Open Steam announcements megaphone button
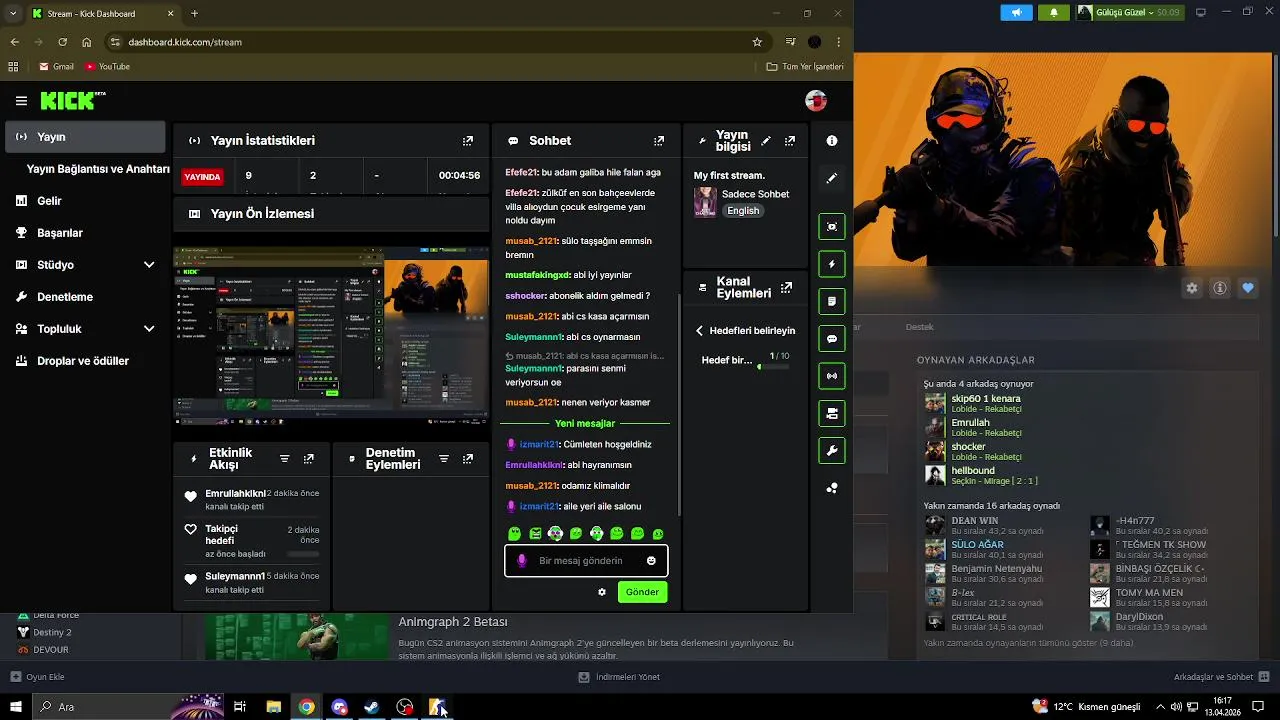 (1016, 13)
